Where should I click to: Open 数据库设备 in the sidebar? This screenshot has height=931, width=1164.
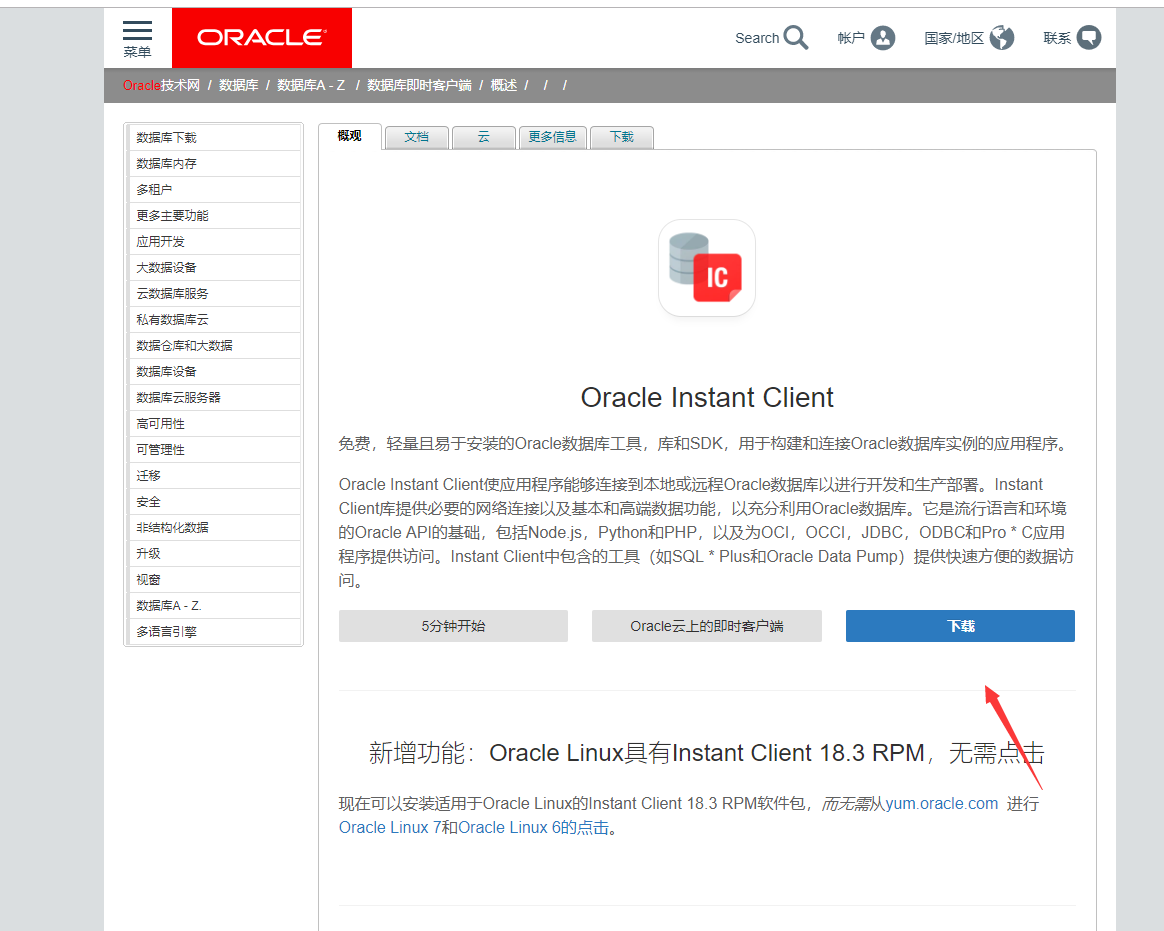point(214,372)
